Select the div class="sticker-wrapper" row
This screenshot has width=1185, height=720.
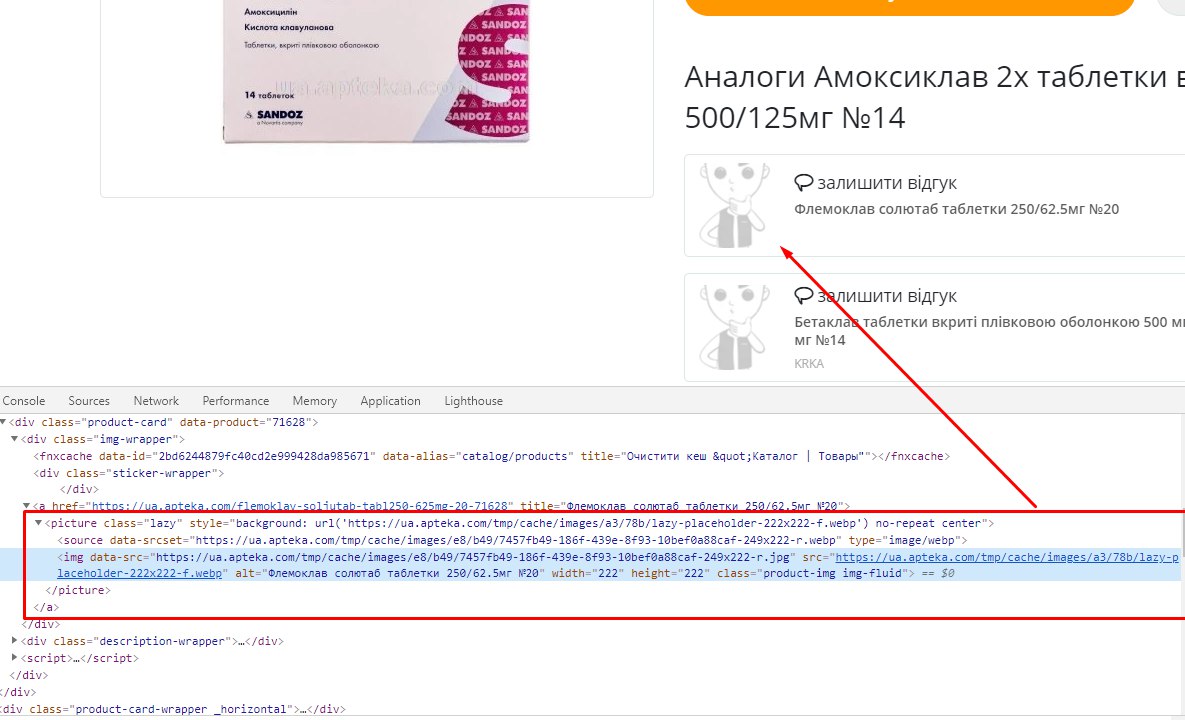pos(128,473)
